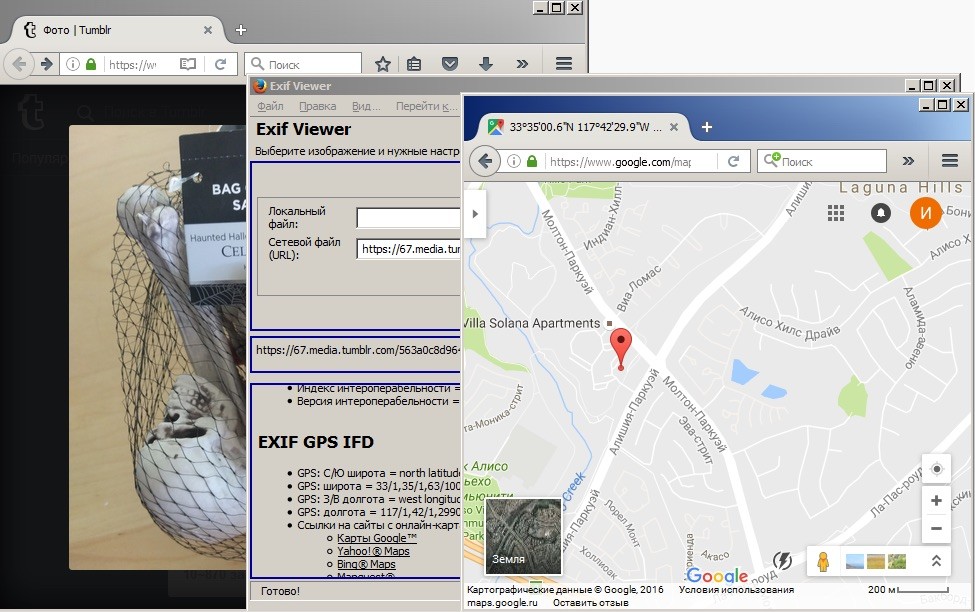This screenshot has width=975, height=612.
Task: Open Google notifications bell
Action: click(x=880, y=213)
